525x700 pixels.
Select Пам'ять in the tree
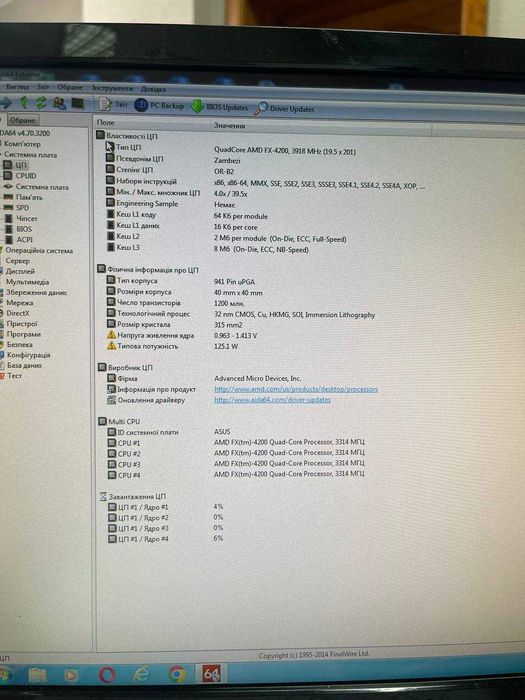[29, 197]
